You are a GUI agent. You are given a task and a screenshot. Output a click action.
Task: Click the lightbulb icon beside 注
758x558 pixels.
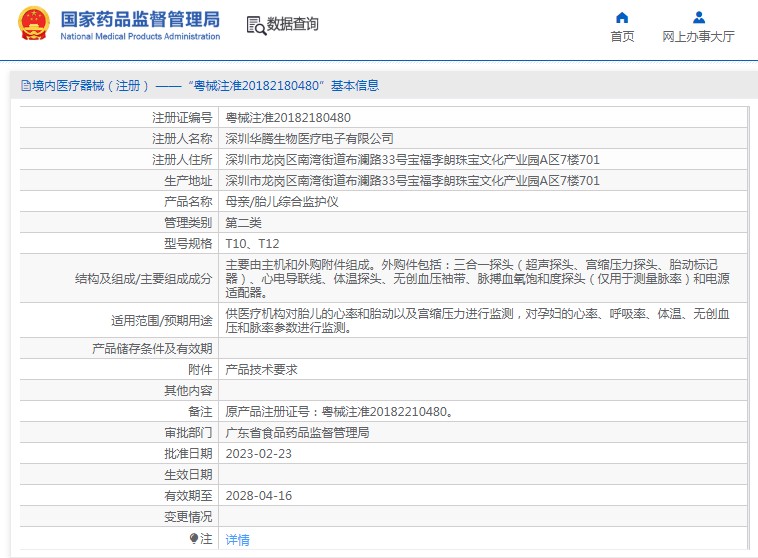coord(194,538)
